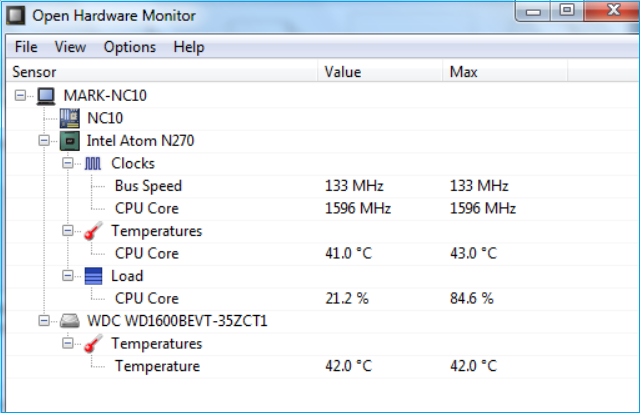
Task: Click the hard drive Temperatures thermometer icon
Action: pos(93,344)
